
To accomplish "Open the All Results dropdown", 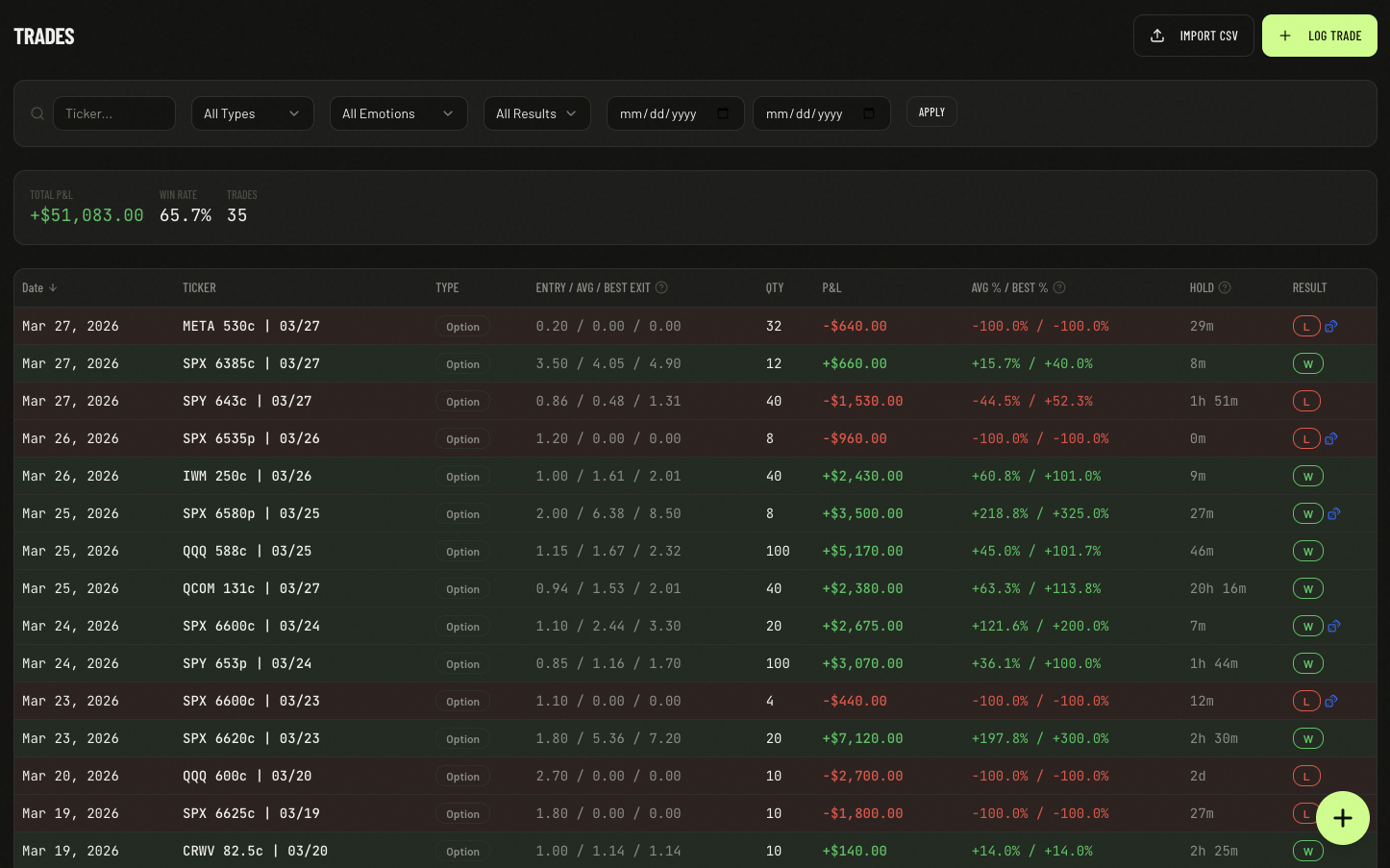I will [x=536, y=113].
